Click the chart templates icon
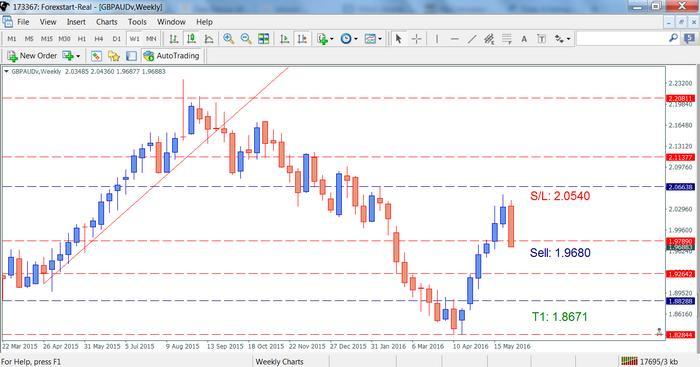The height and width of the screenshot is (367, 700). coord(370,39)
